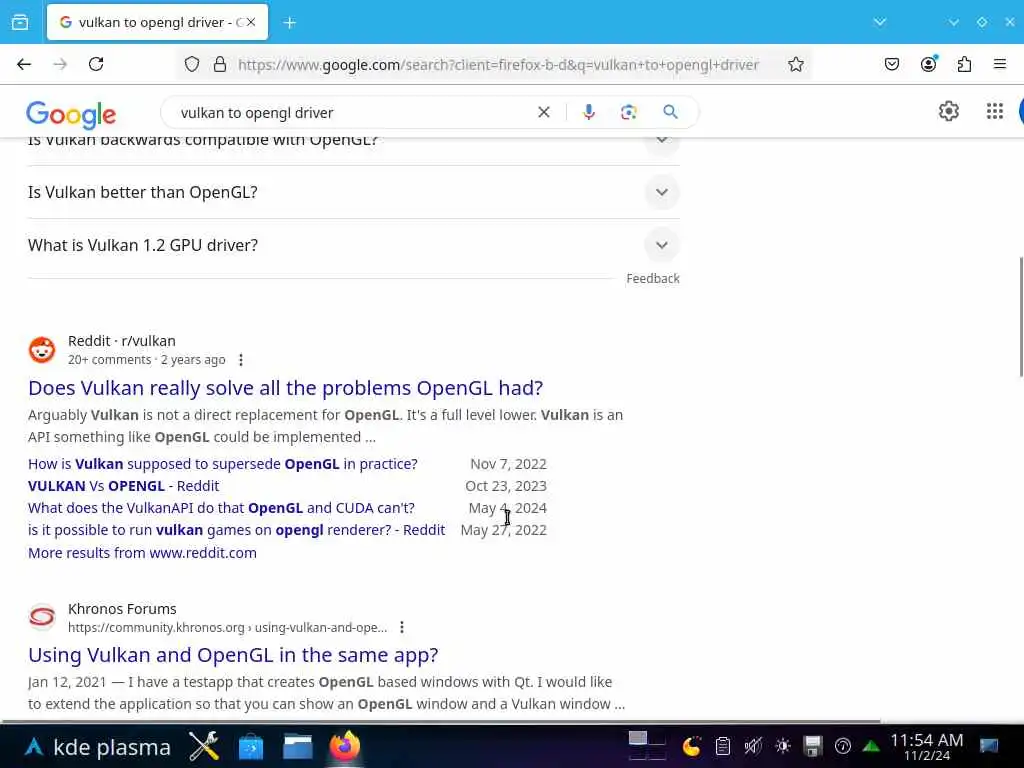Open a new browser tab
Screen dimensions: 1024x768
click(290, 23)
